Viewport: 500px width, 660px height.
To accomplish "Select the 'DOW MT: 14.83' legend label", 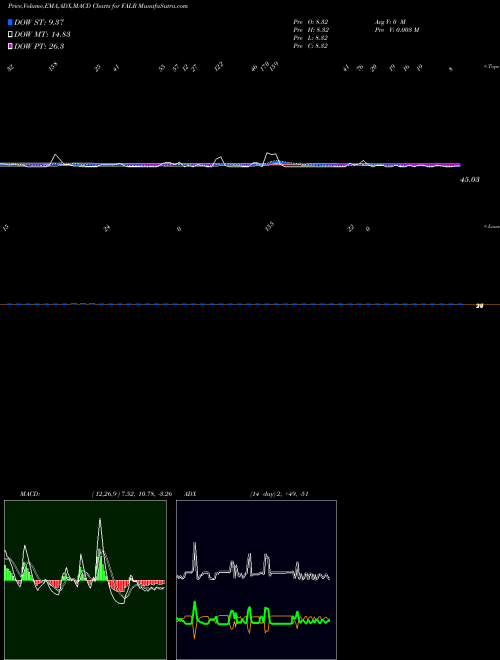I will (x=42, y=35).
